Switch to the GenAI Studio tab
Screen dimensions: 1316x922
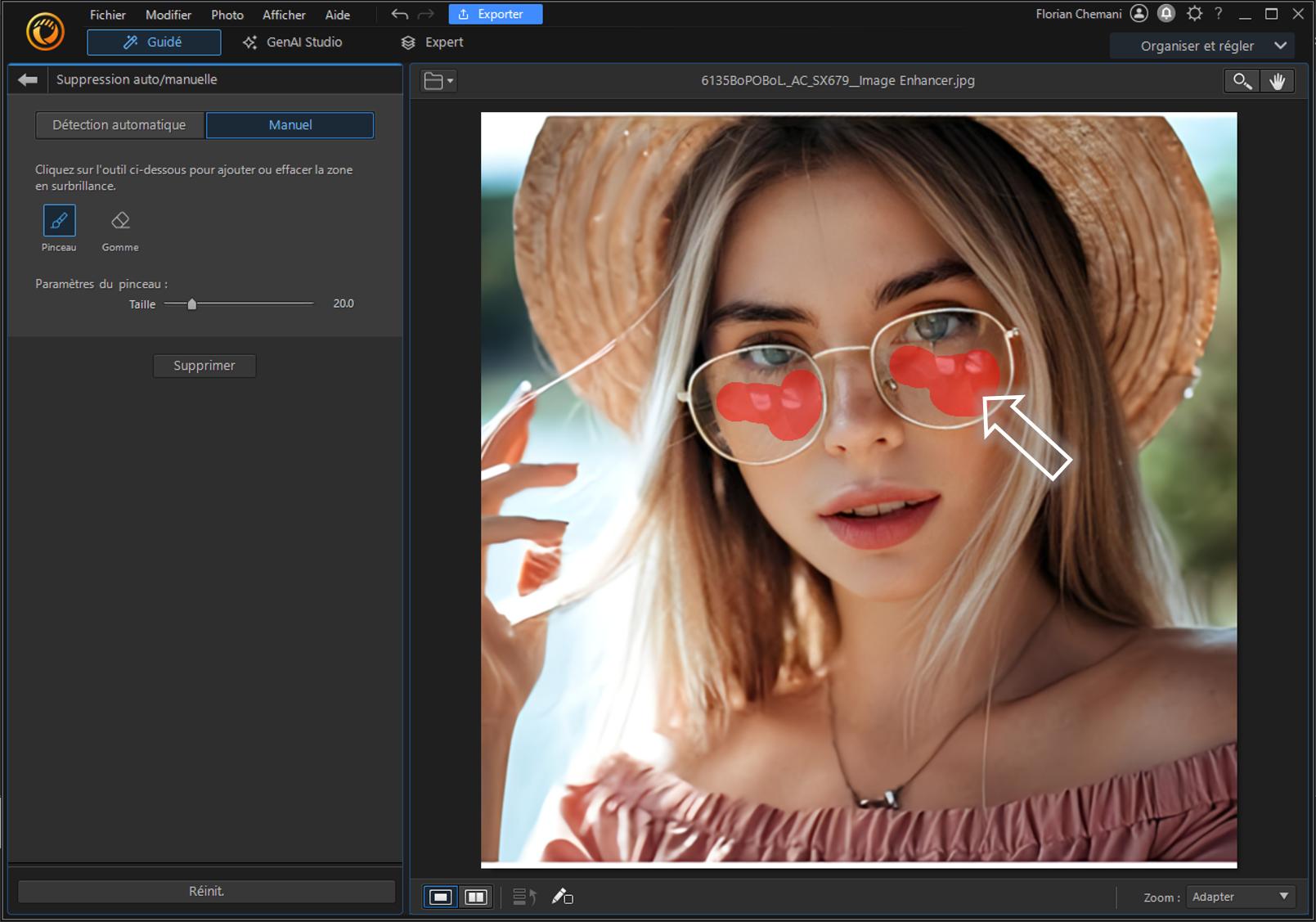click(x=293, y=43)
